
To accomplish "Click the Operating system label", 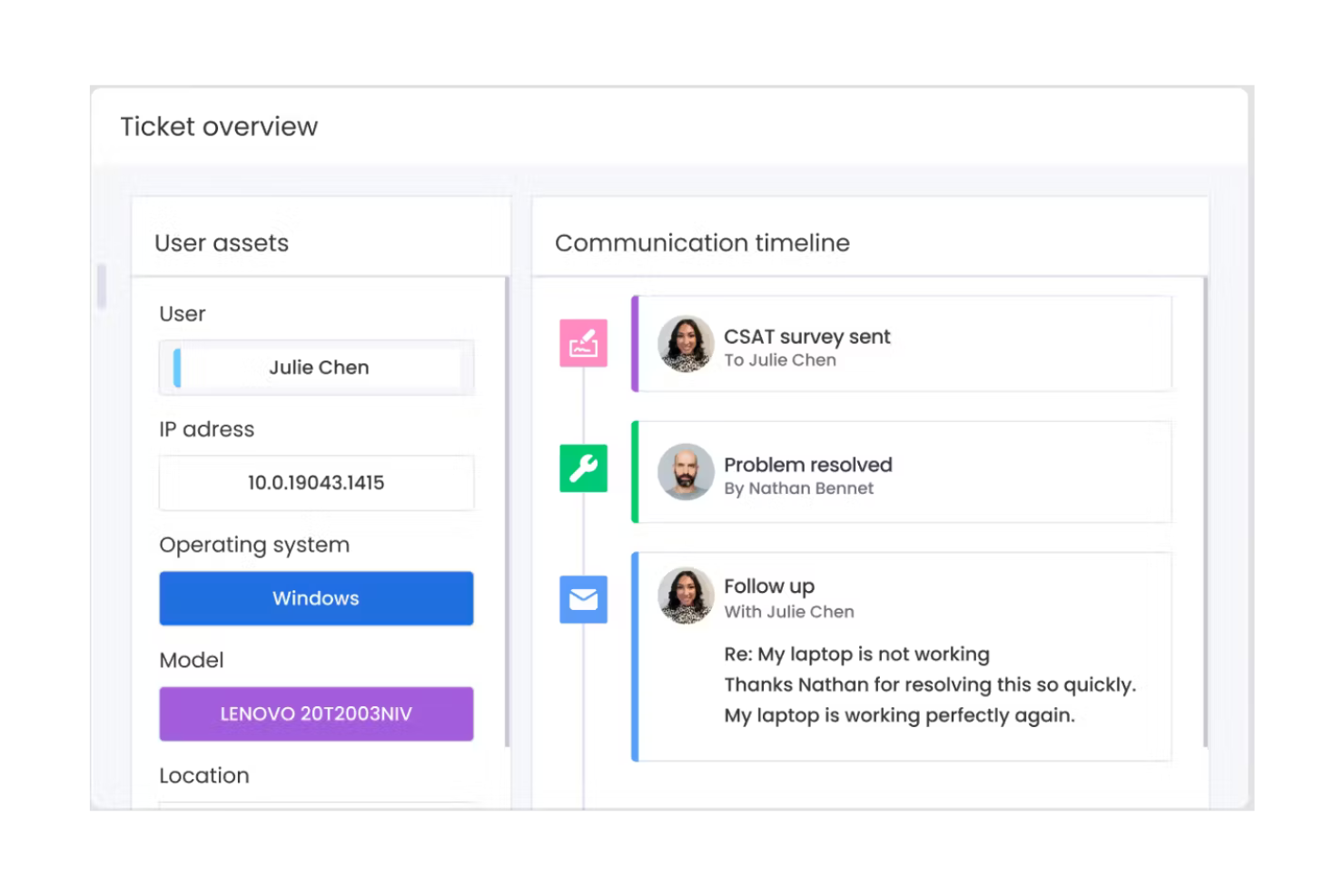I will coord(254,546).
